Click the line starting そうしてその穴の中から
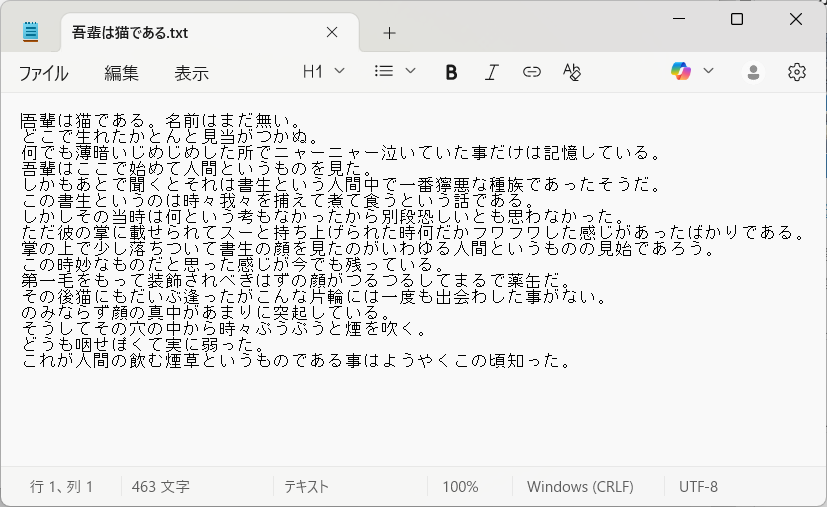This screenshot has height=507, width=827. (225, 328)
